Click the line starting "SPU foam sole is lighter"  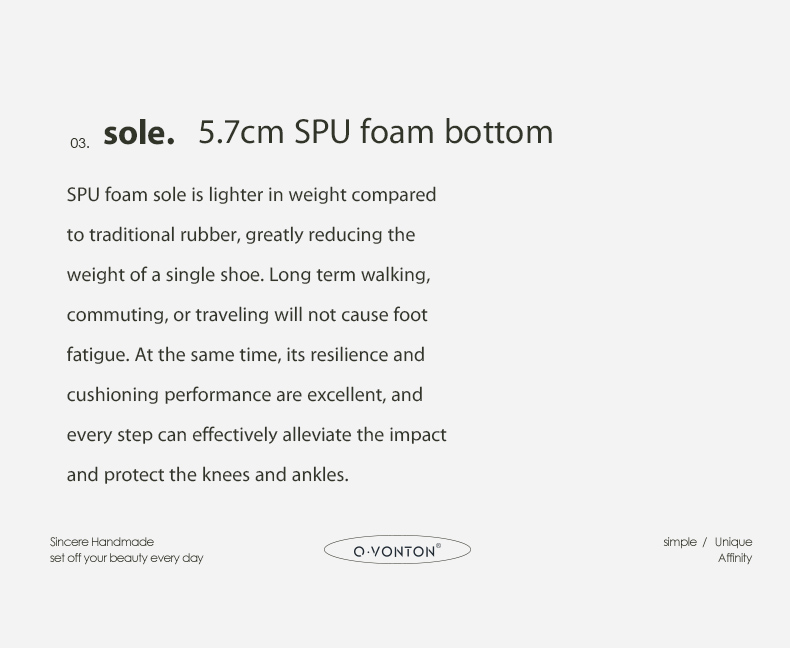[x=251, y=195]
